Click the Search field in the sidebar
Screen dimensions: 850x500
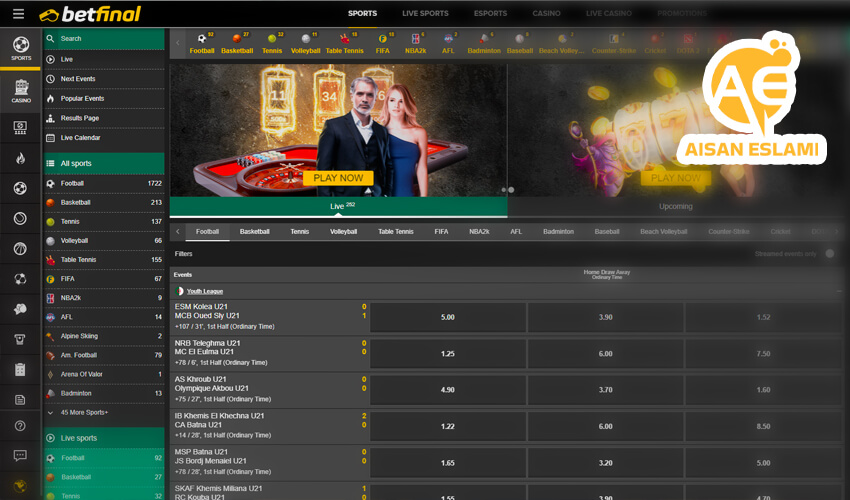pyautogui.click(x=105, y=39)
